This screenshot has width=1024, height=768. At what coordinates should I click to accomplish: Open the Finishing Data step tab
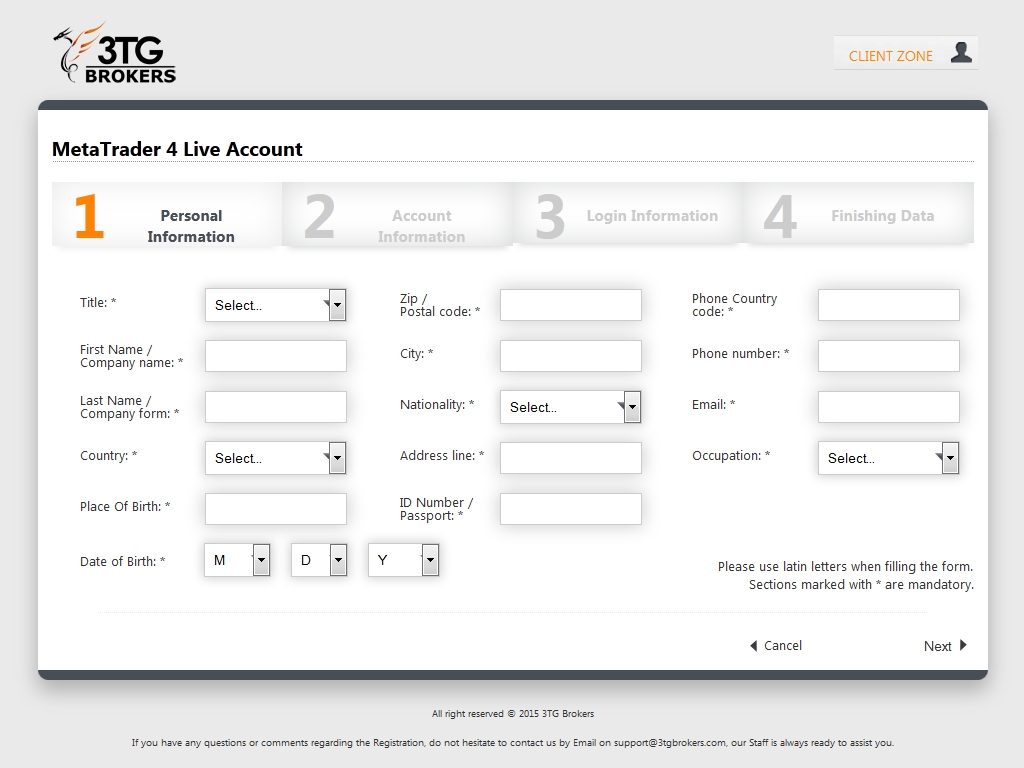click(x=858, y=216)
